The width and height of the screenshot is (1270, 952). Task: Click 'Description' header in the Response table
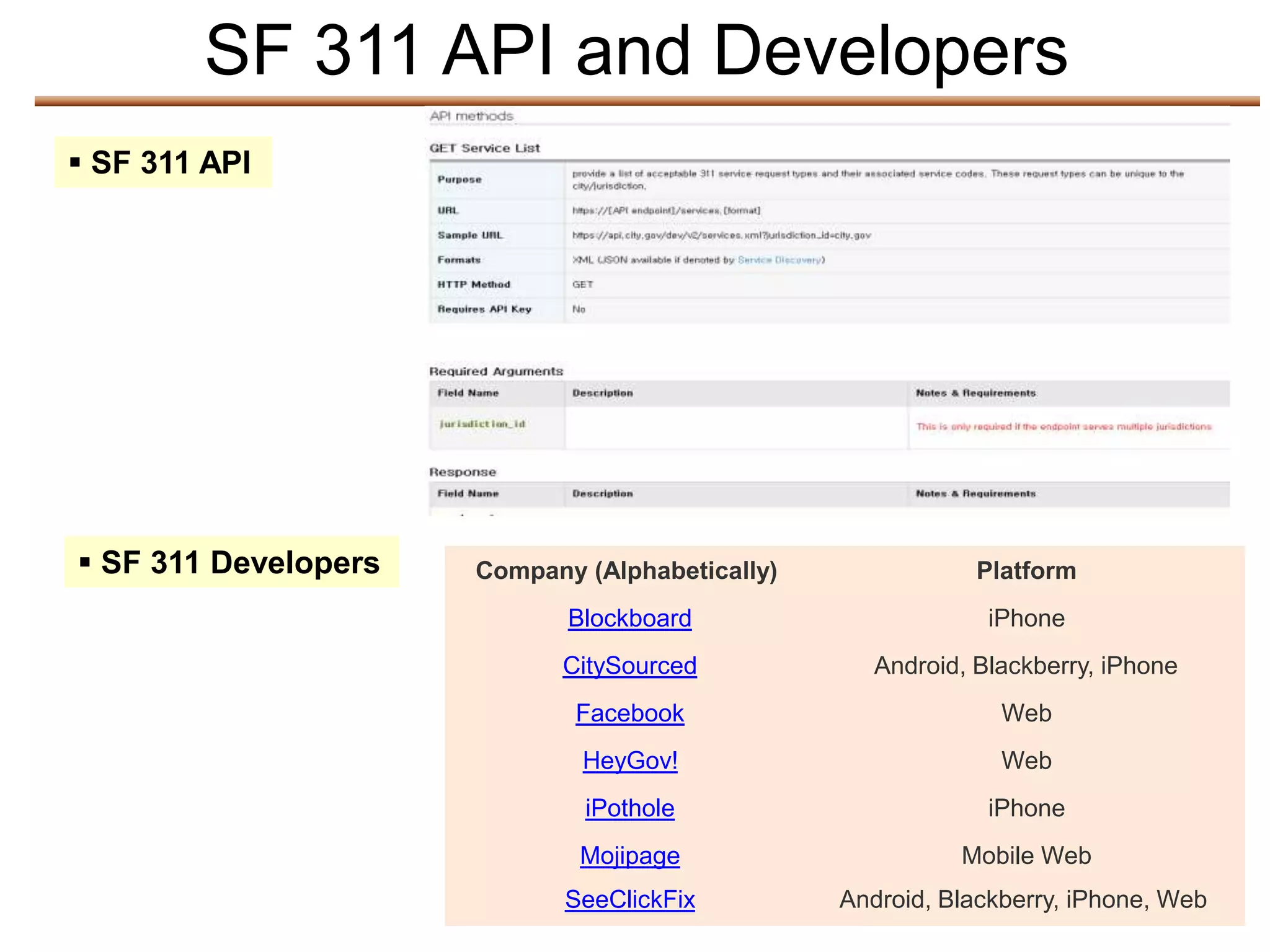click(x=602, y=493)
